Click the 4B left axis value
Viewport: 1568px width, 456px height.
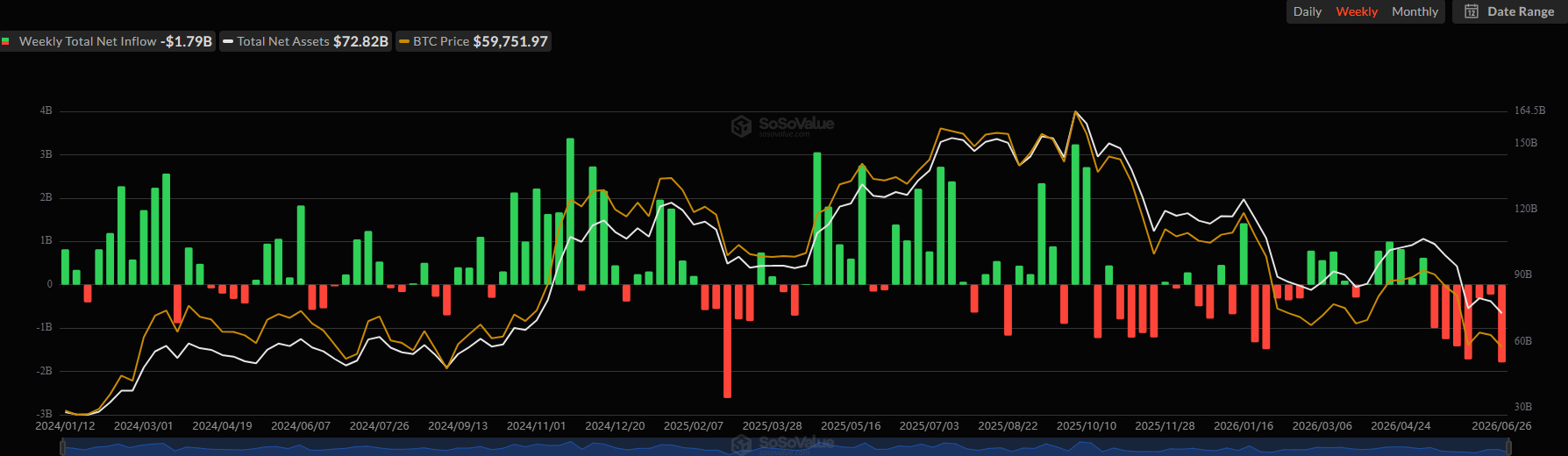coord(46,110)
